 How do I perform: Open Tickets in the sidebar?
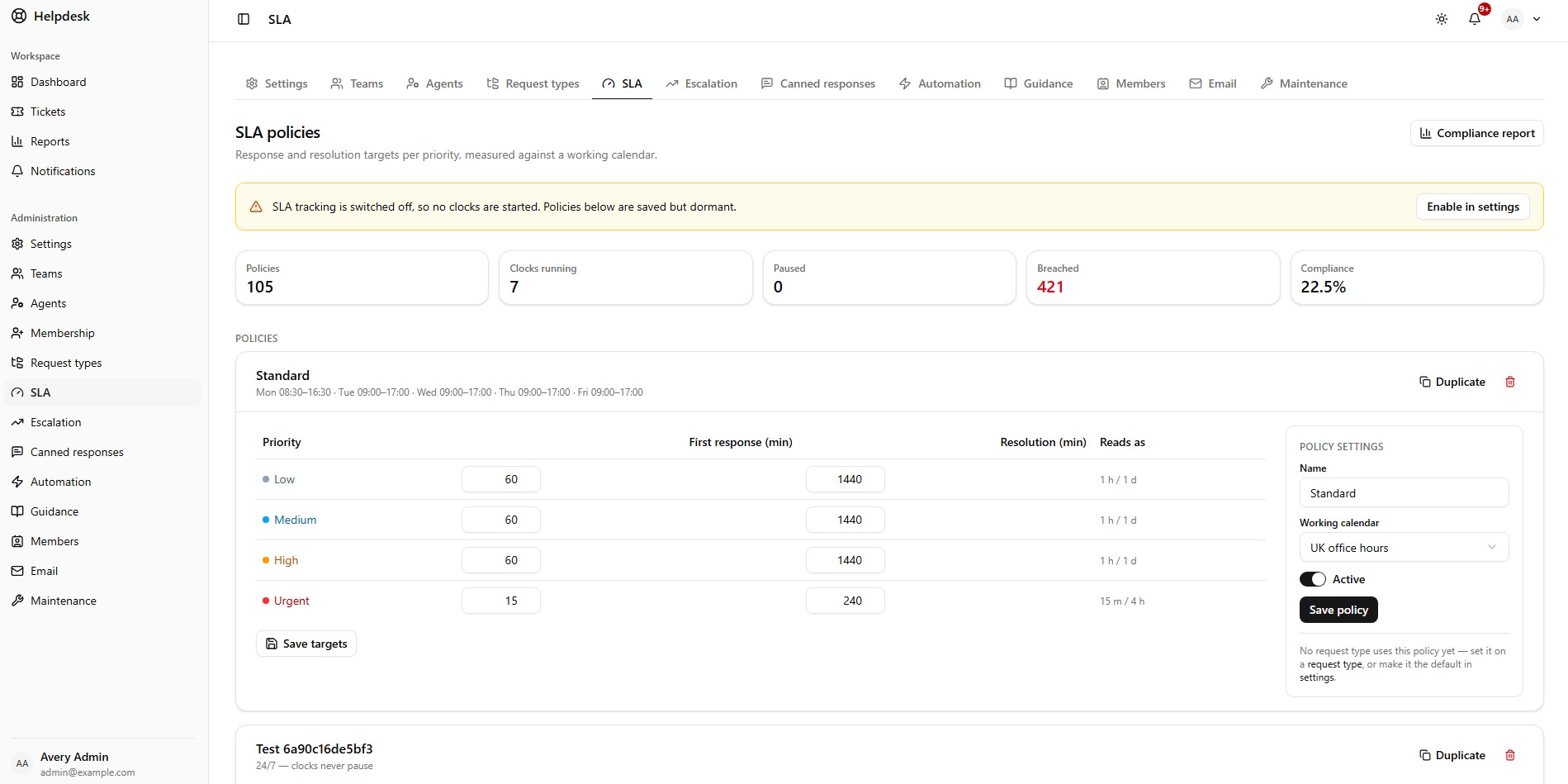[x=102, y=112]
